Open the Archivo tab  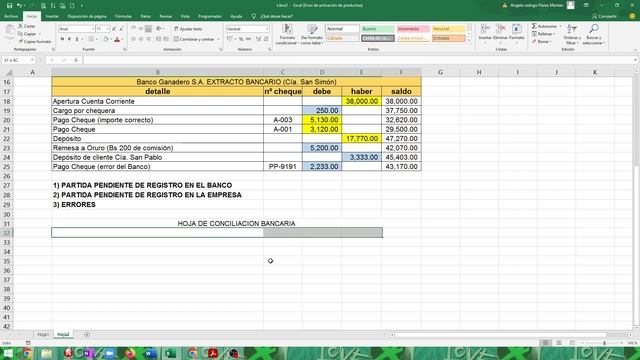(11, 16)
